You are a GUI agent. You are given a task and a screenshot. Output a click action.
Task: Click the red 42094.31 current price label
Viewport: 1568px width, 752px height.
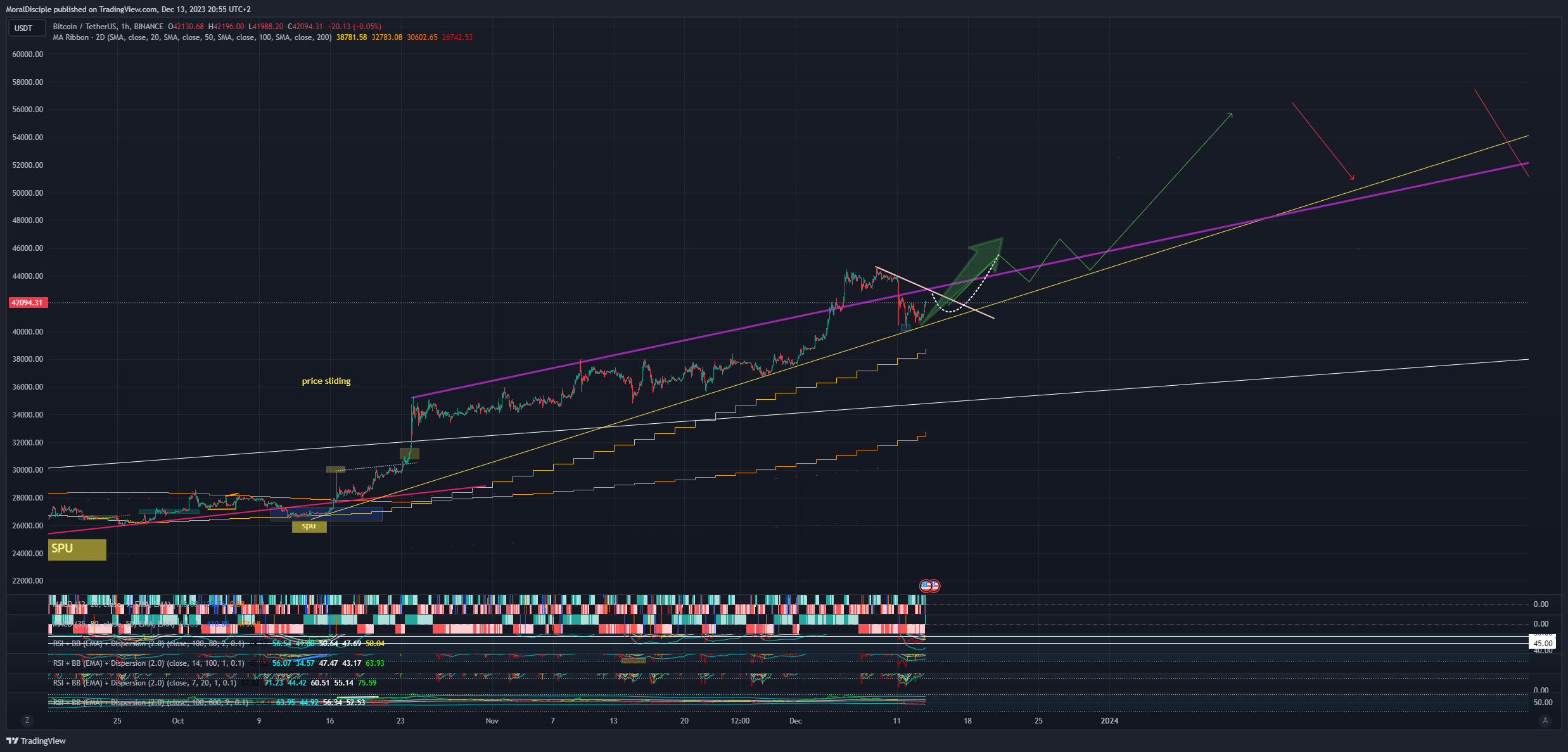pyautogui.click(x=27, y=303)
